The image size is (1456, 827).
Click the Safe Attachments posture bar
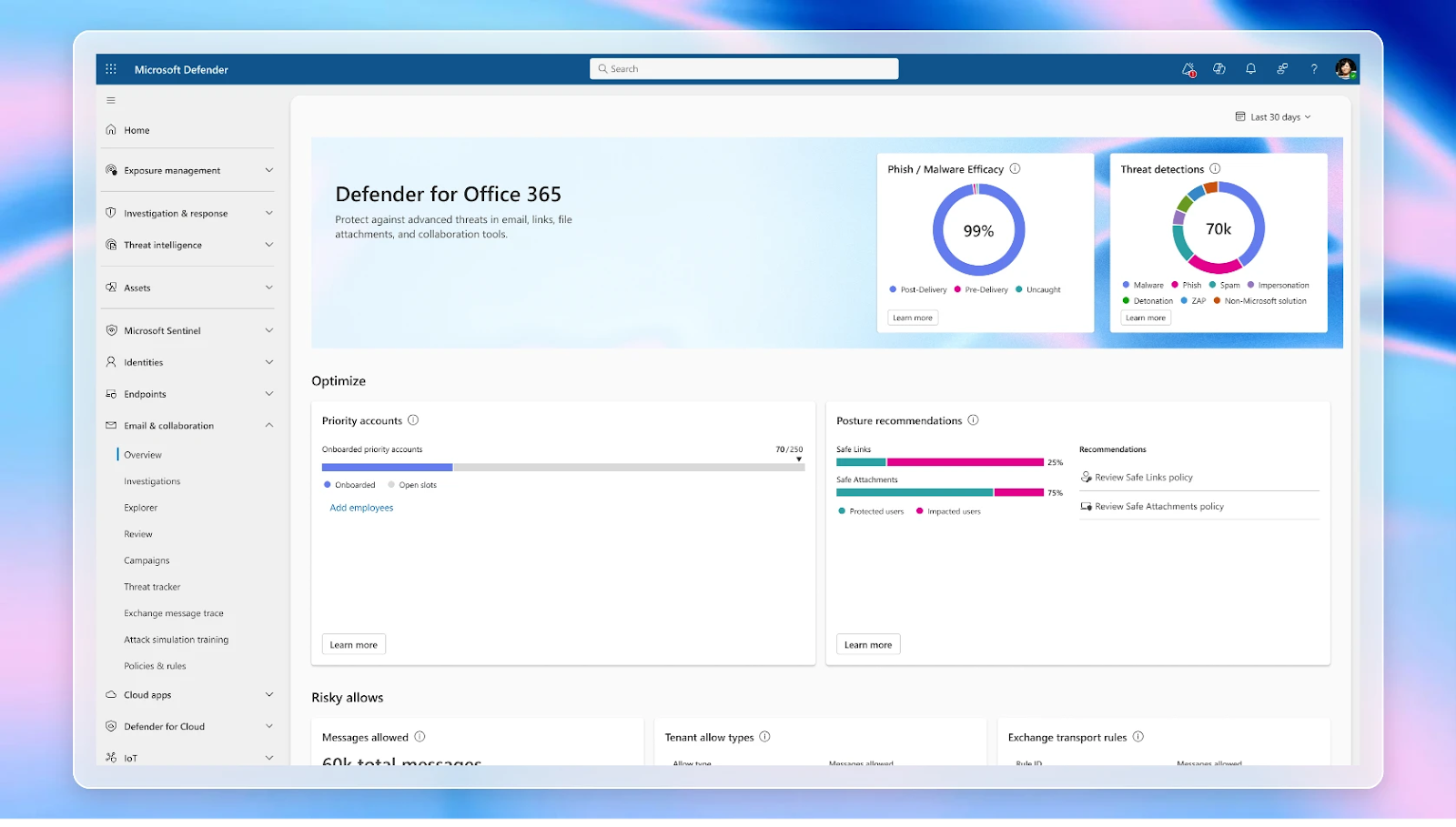tap(940, 492)
